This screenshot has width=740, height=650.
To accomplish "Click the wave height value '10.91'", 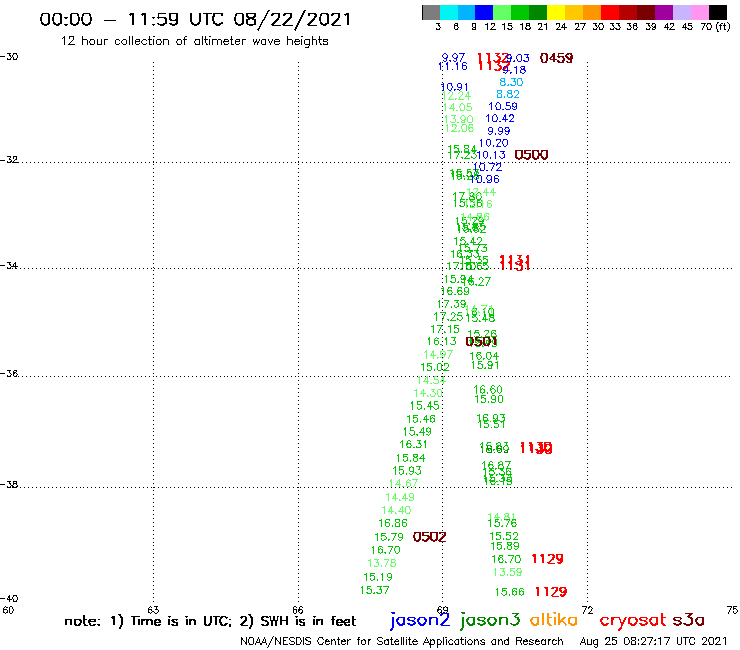I will point(454,87).
